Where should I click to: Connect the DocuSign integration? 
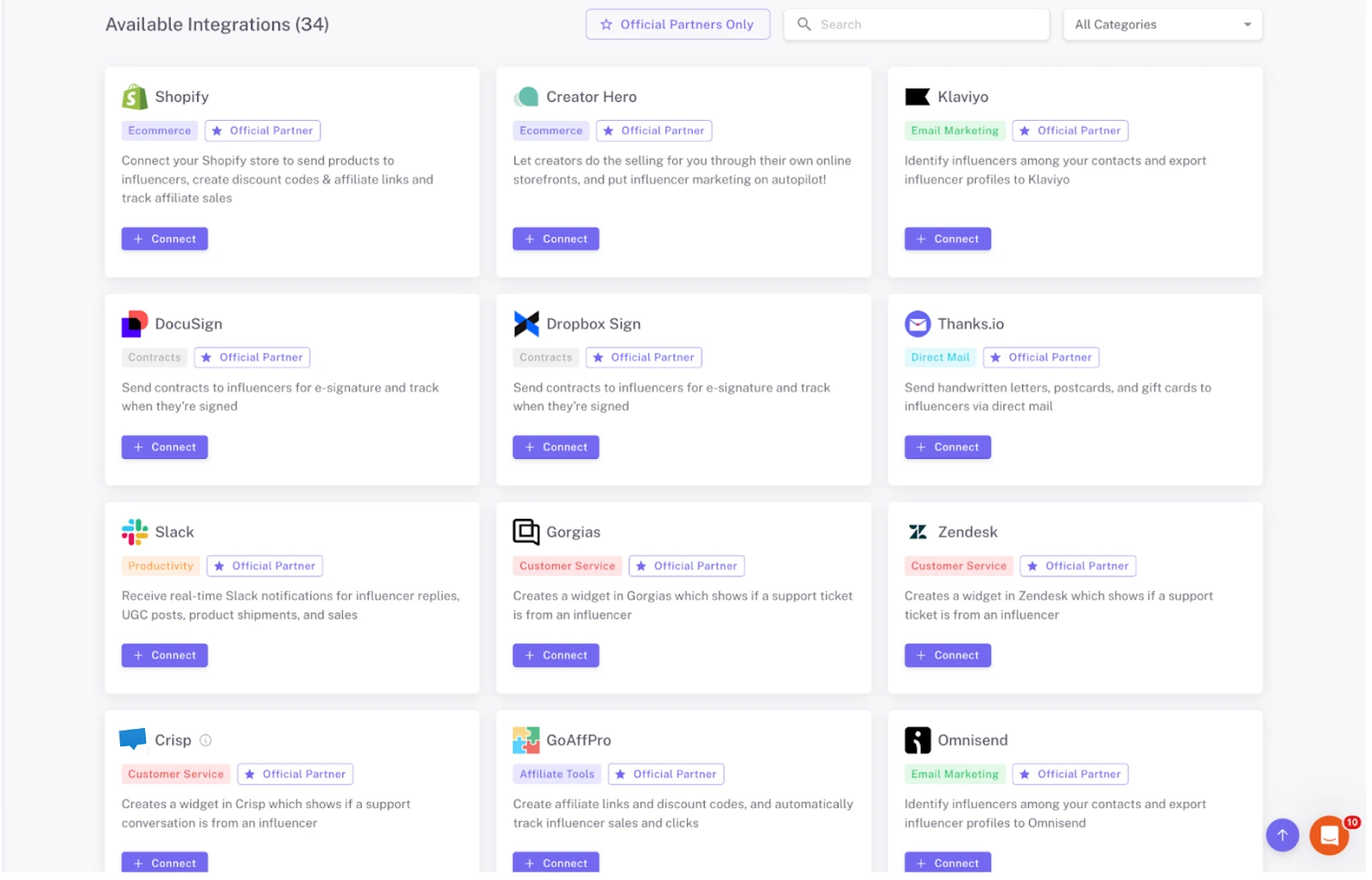point(165,448)
